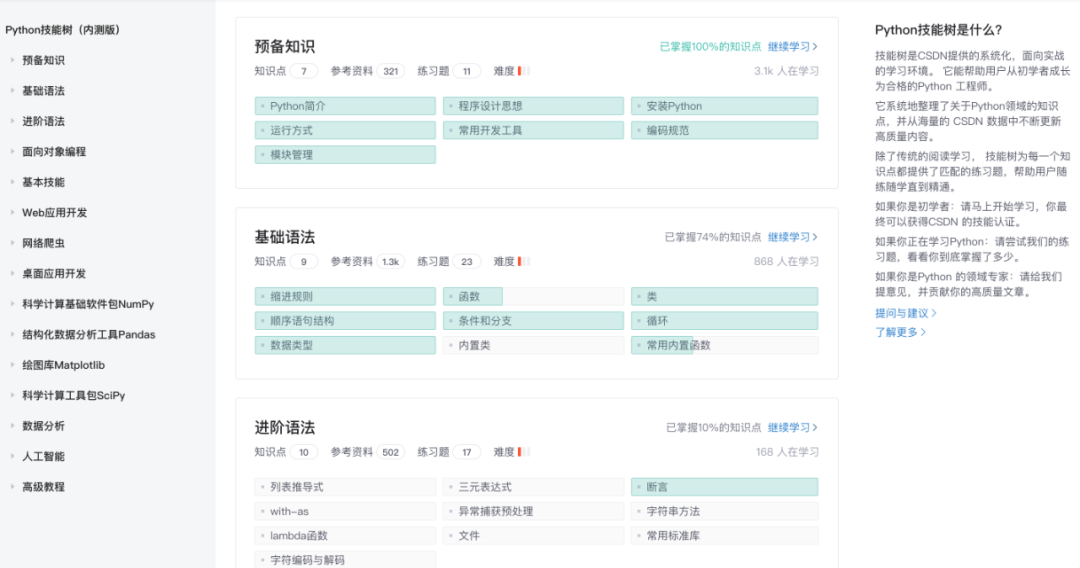Click 已掌握10%的知识点 progress text
This screenshot has width=1080, height=568.
coord(714,428)
